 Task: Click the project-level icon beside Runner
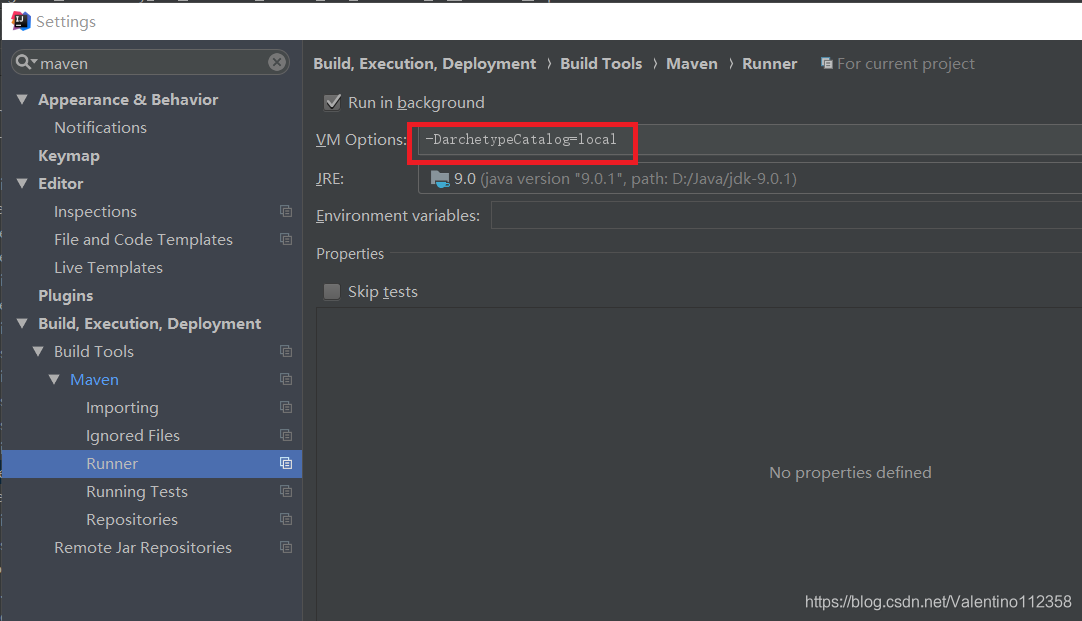tap(286, 463)
